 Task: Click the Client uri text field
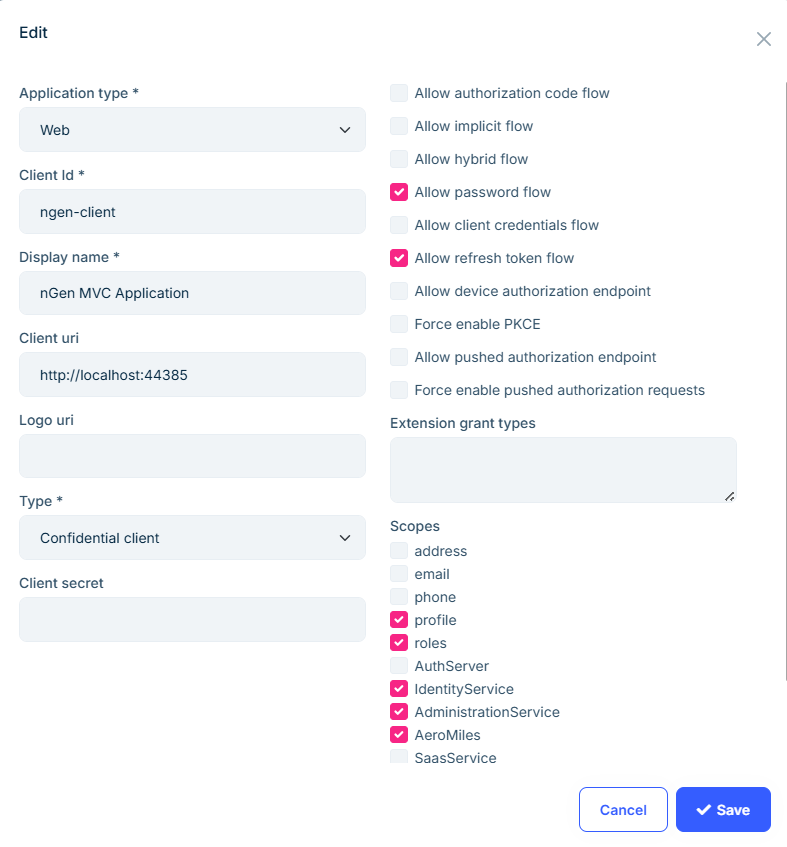[x=192, y=375]
